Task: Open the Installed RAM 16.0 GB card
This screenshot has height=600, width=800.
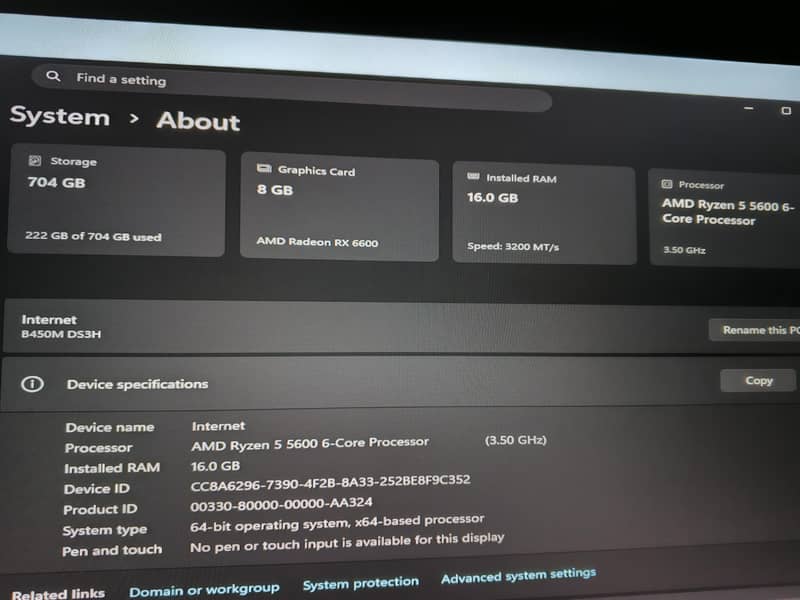Action: [x=544, y=213]
